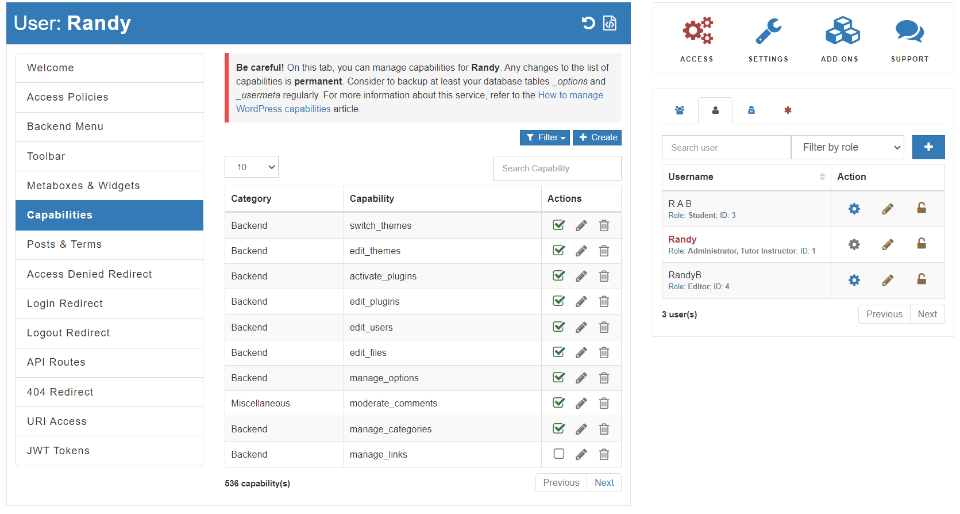960x514 pixels.
Task: Click the Search Capability input field
Action: [x=557, y=168]
